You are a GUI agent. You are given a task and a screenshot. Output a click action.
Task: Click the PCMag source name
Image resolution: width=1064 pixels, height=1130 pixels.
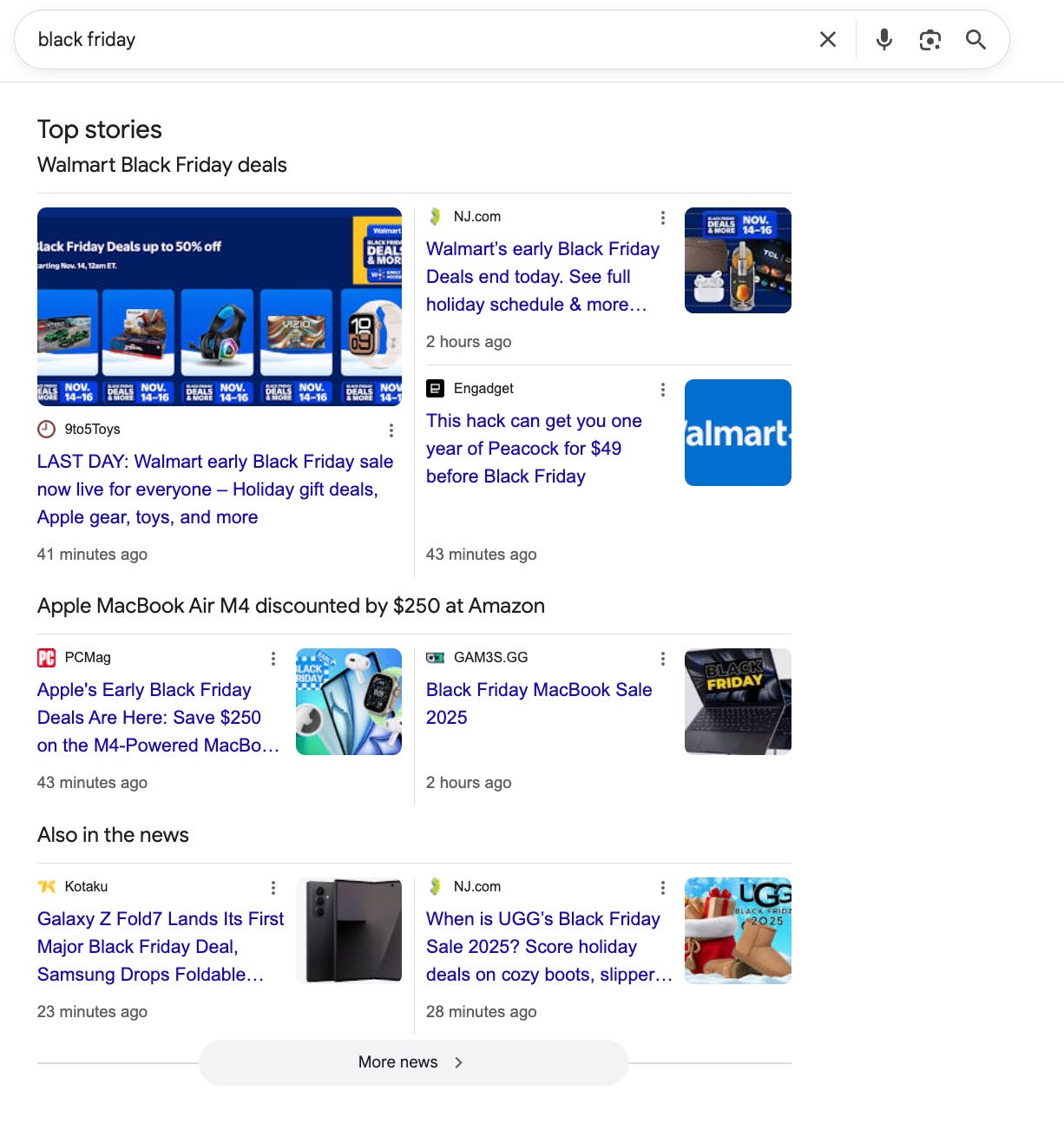pyautogui.click(x=88, y=657)
